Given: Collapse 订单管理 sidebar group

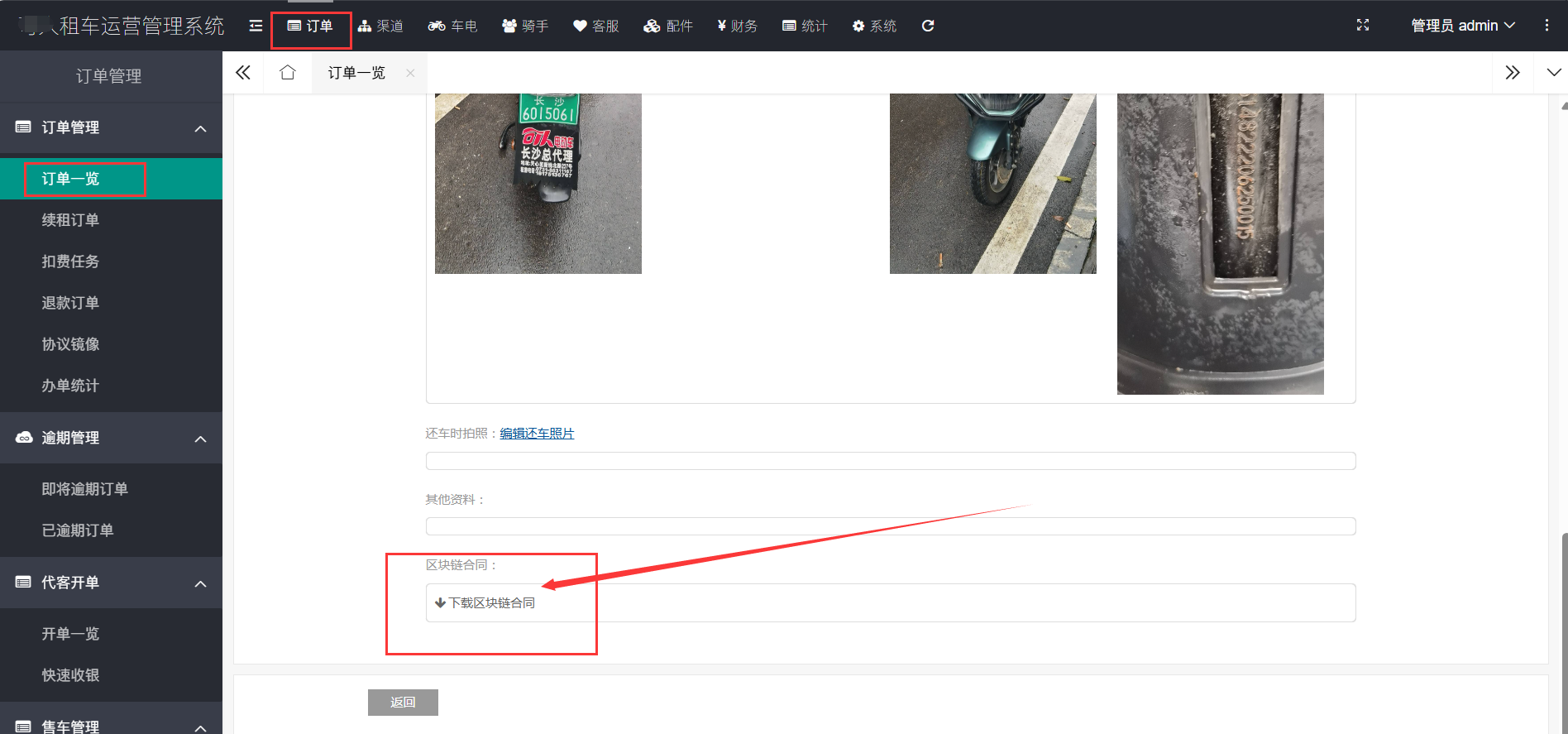Looking at the screenshot, I should (x=111, y=127).
